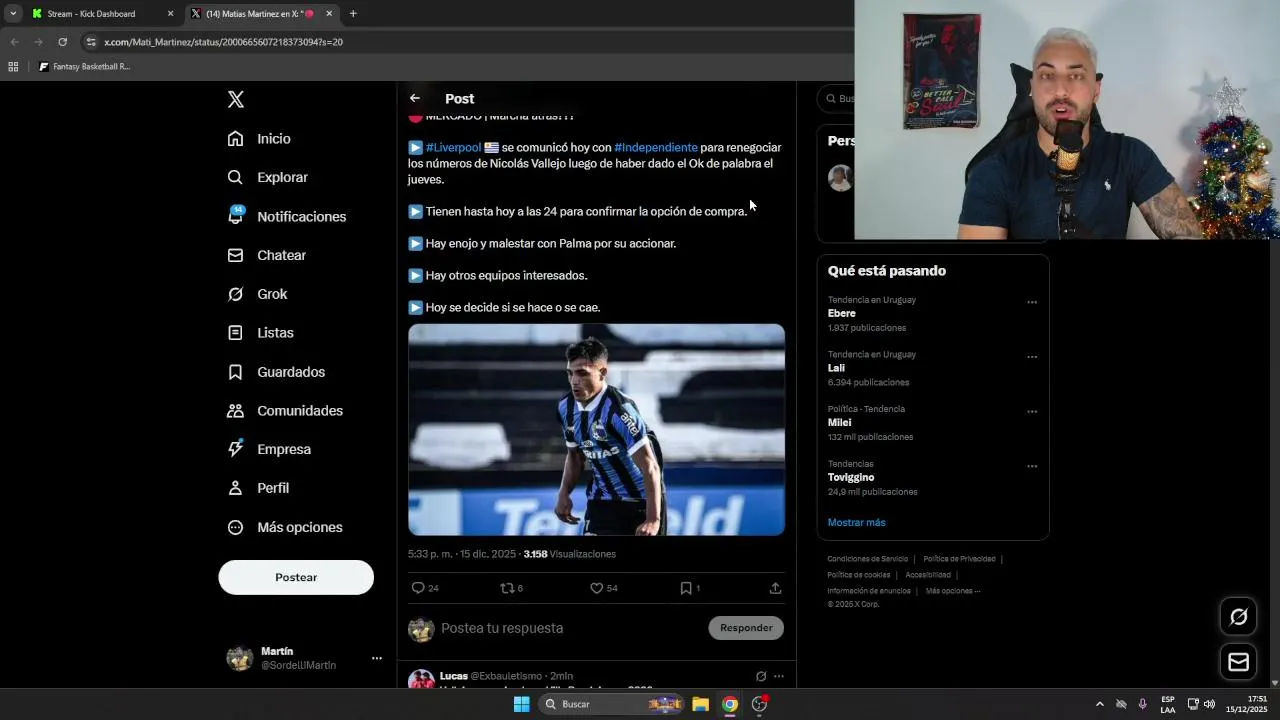Open the Milei trending topic
Image resolution: width=1280 pixels, height=720 pixels.
839,422
